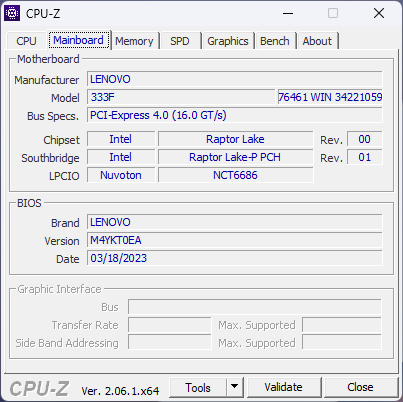Switch to the Memory tab
This screenshot has height=402, width=403.
pos(134,41)
